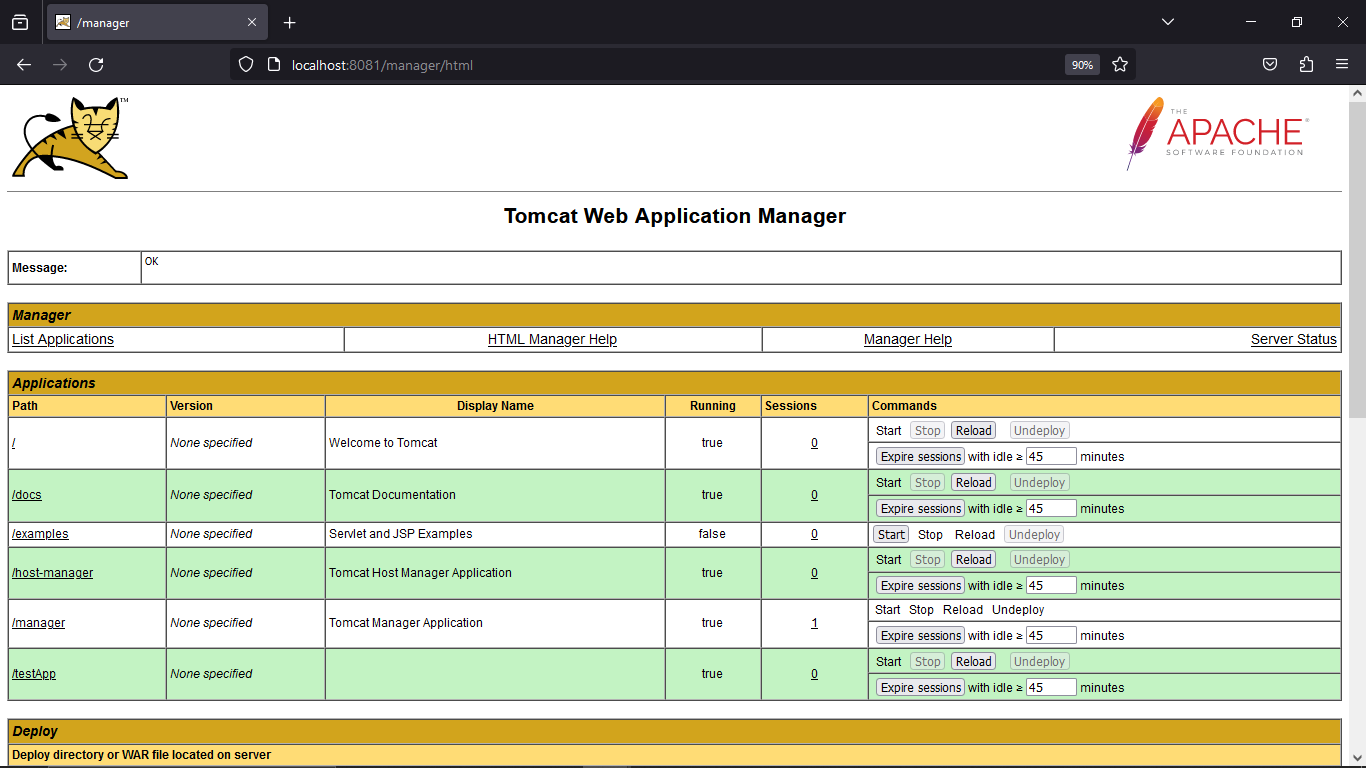The image size is (1366, 768).
Task: Click the Firefox back arrow
Action: click(24, 65)
